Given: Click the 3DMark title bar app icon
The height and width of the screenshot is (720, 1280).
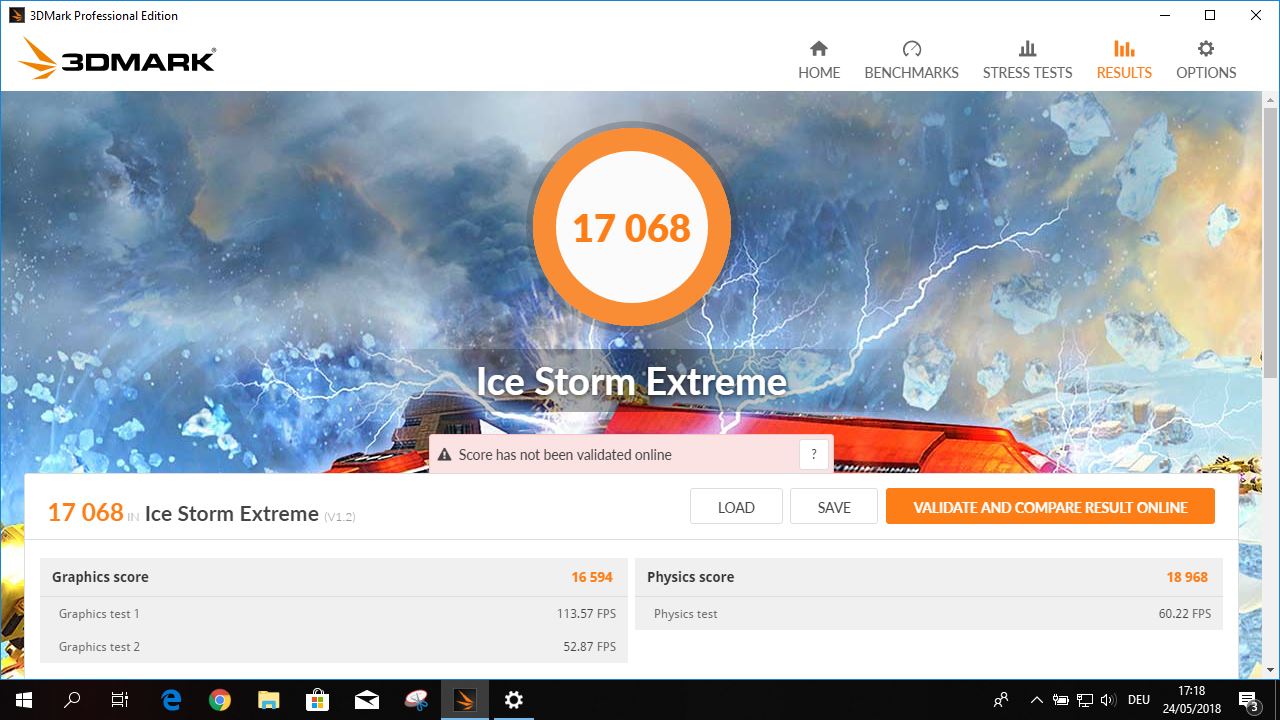Looking at the screenshot, I should point(16,15).
